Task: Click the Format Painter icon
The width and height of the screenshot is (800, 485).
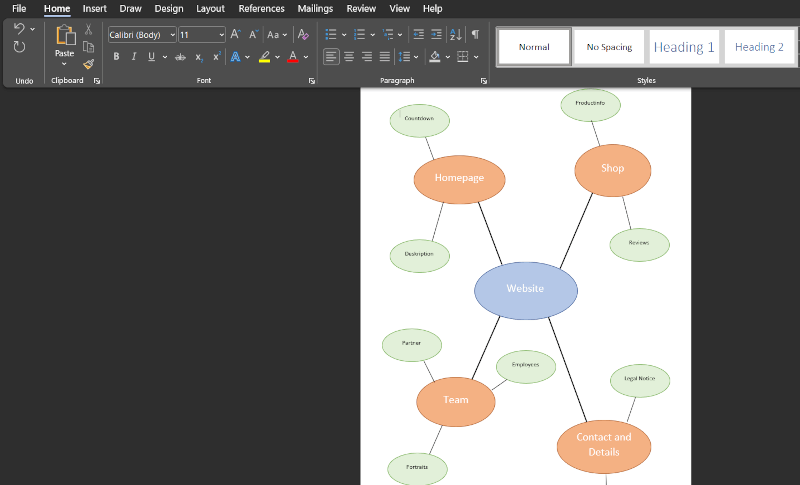Action: click(x=88, y=64)
